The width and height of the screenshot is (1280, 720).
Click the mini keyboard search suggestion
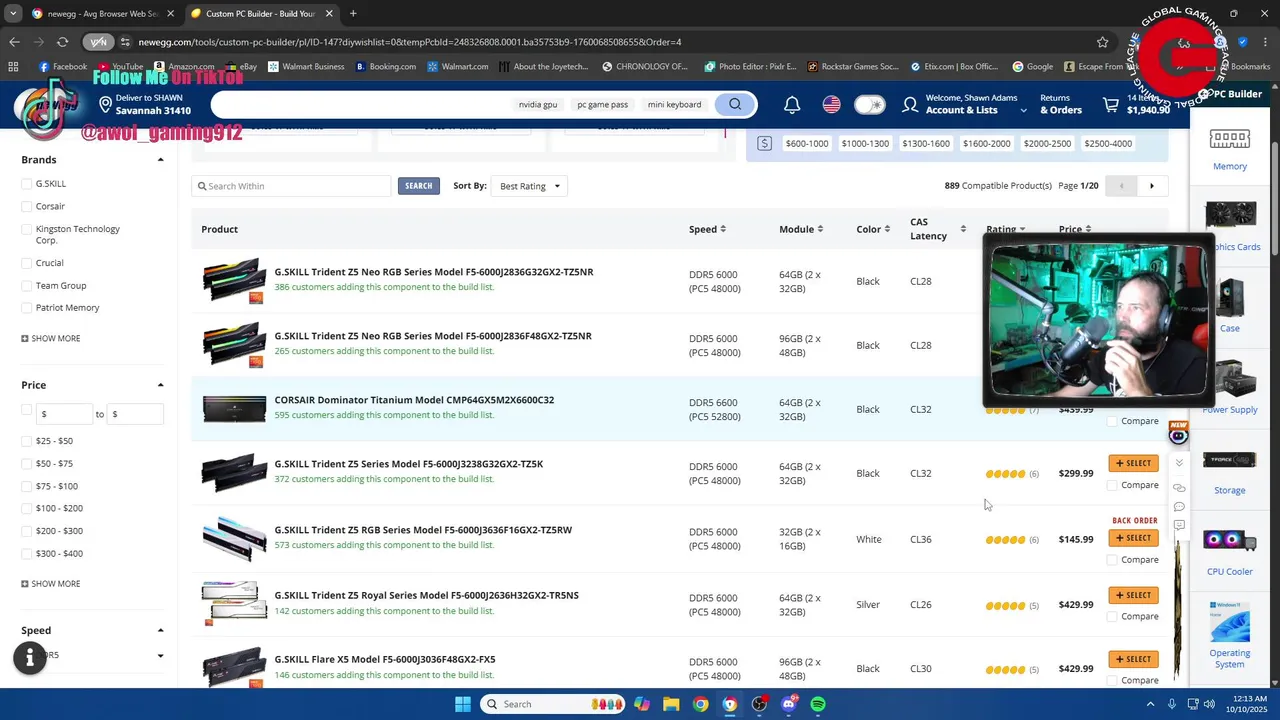674,104
